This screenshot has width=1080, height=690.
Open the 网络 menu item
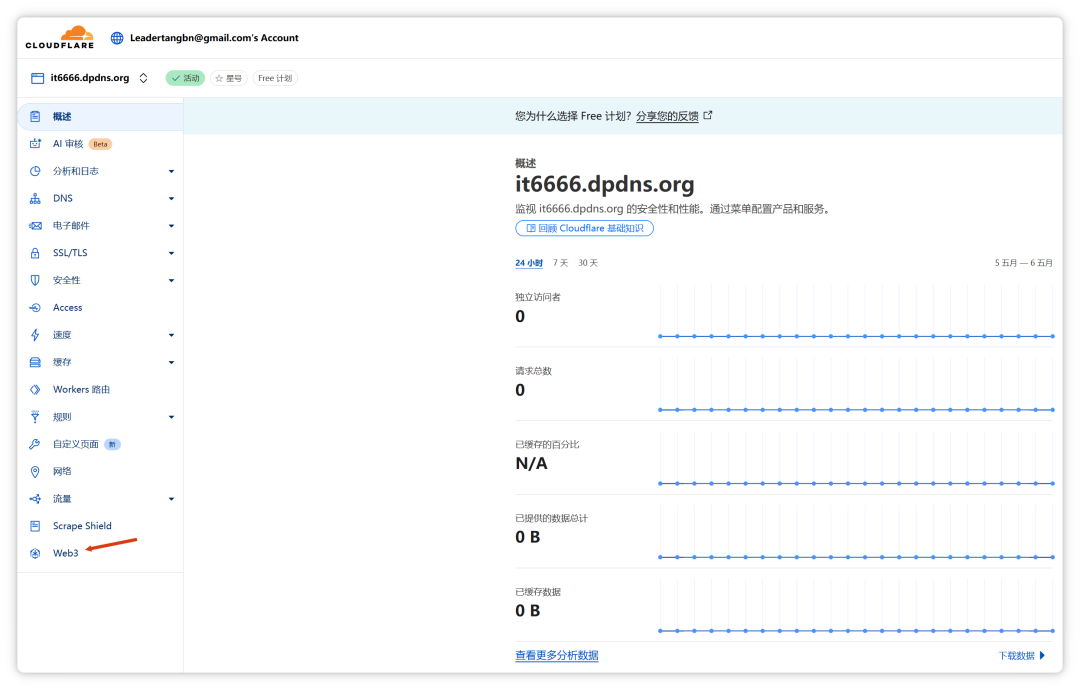[101, 472]
